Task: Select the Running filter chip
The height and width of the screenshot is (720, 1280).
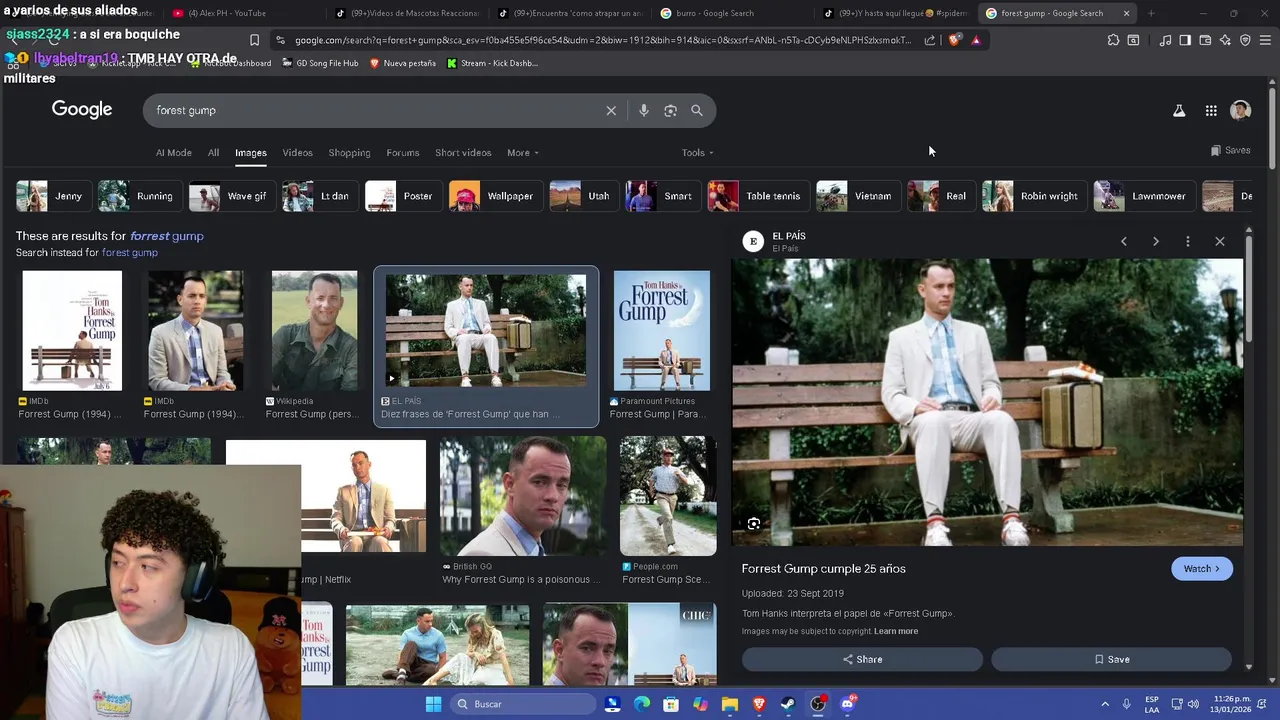Action: 141,196
